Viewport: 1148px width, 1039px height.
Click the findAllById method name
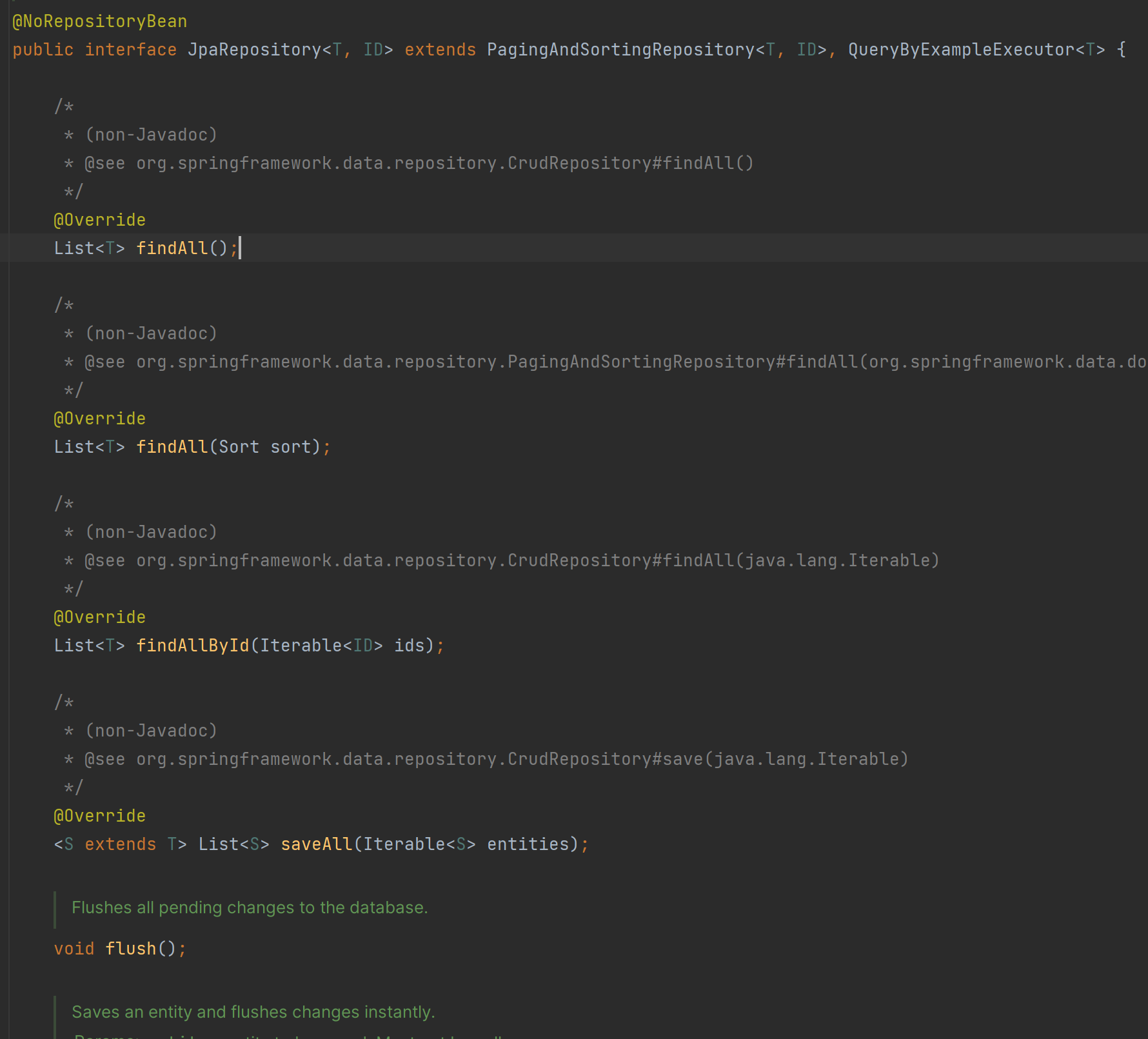[193, 646]
